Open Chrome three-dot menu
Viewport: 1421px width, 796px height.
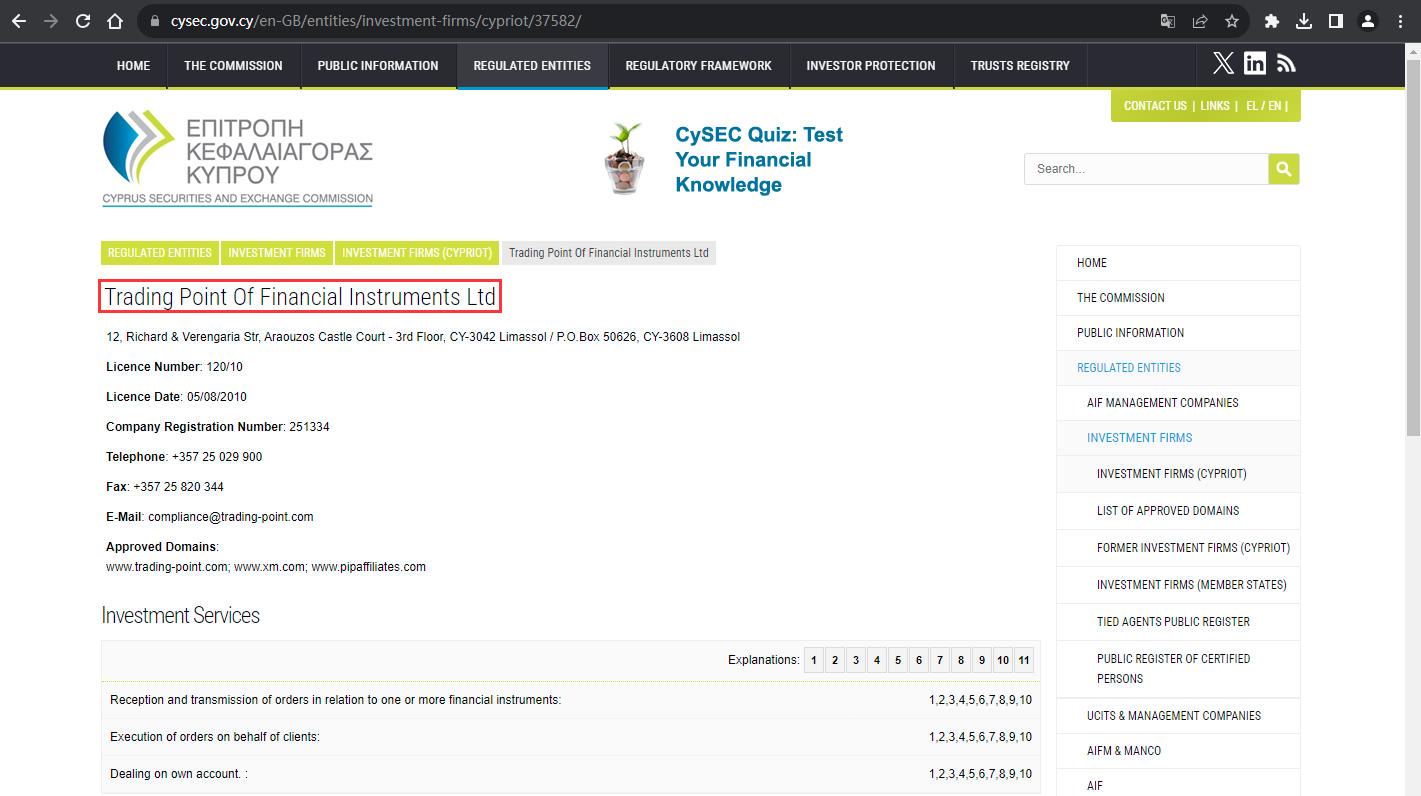(1400, 21)
